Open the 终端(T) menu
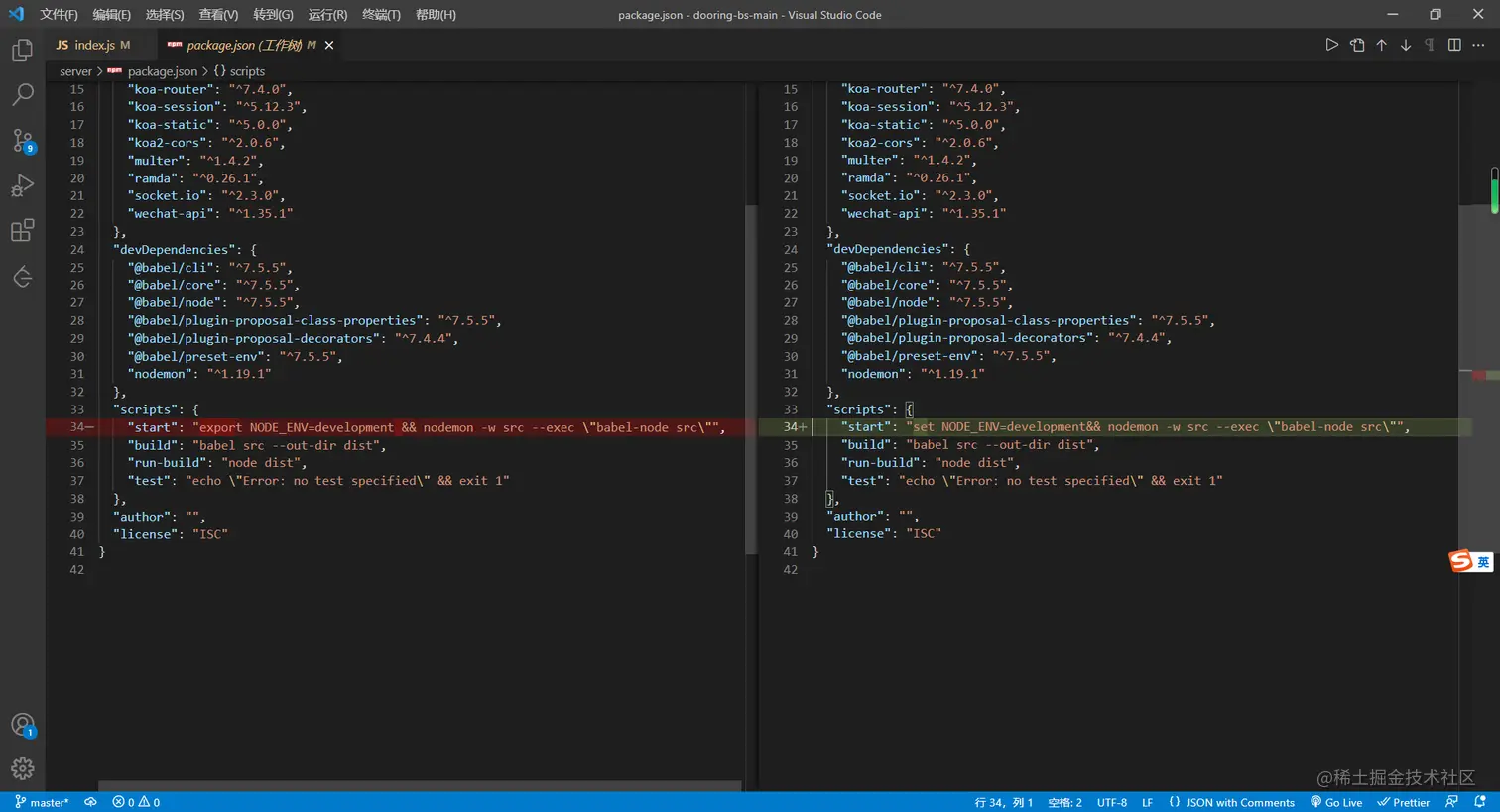1500x812 pixels. 381,15
